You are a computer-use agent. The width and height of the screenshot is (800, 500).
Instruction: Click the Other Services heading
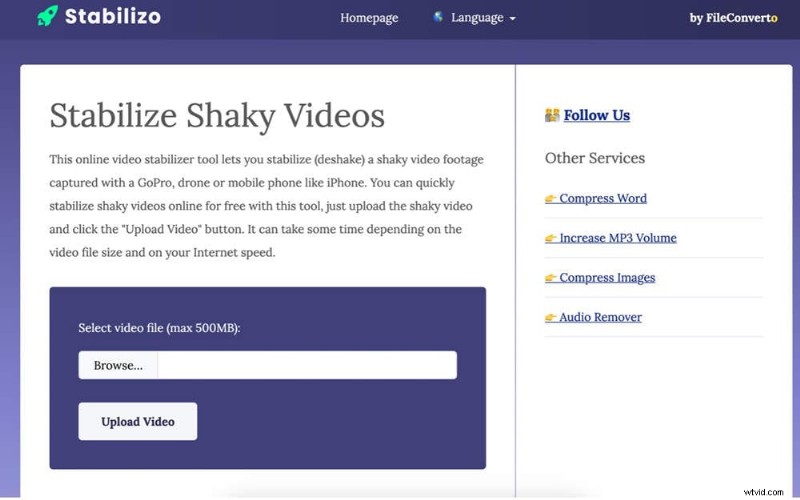point(595,158)
